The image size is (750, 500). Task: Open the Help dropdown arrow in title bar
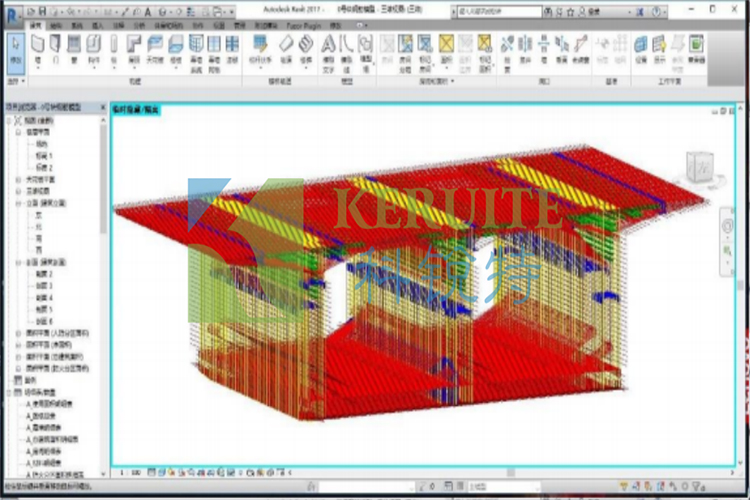664,11
